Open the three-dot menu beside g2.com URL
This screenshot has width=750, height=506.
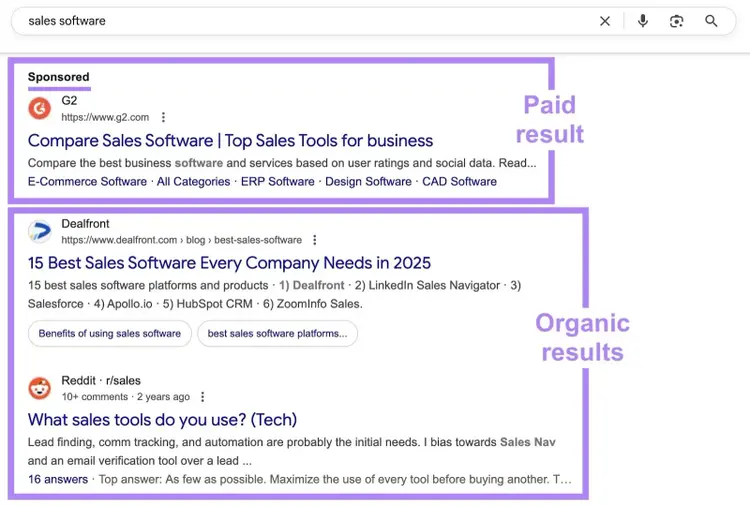pos(163,117)
